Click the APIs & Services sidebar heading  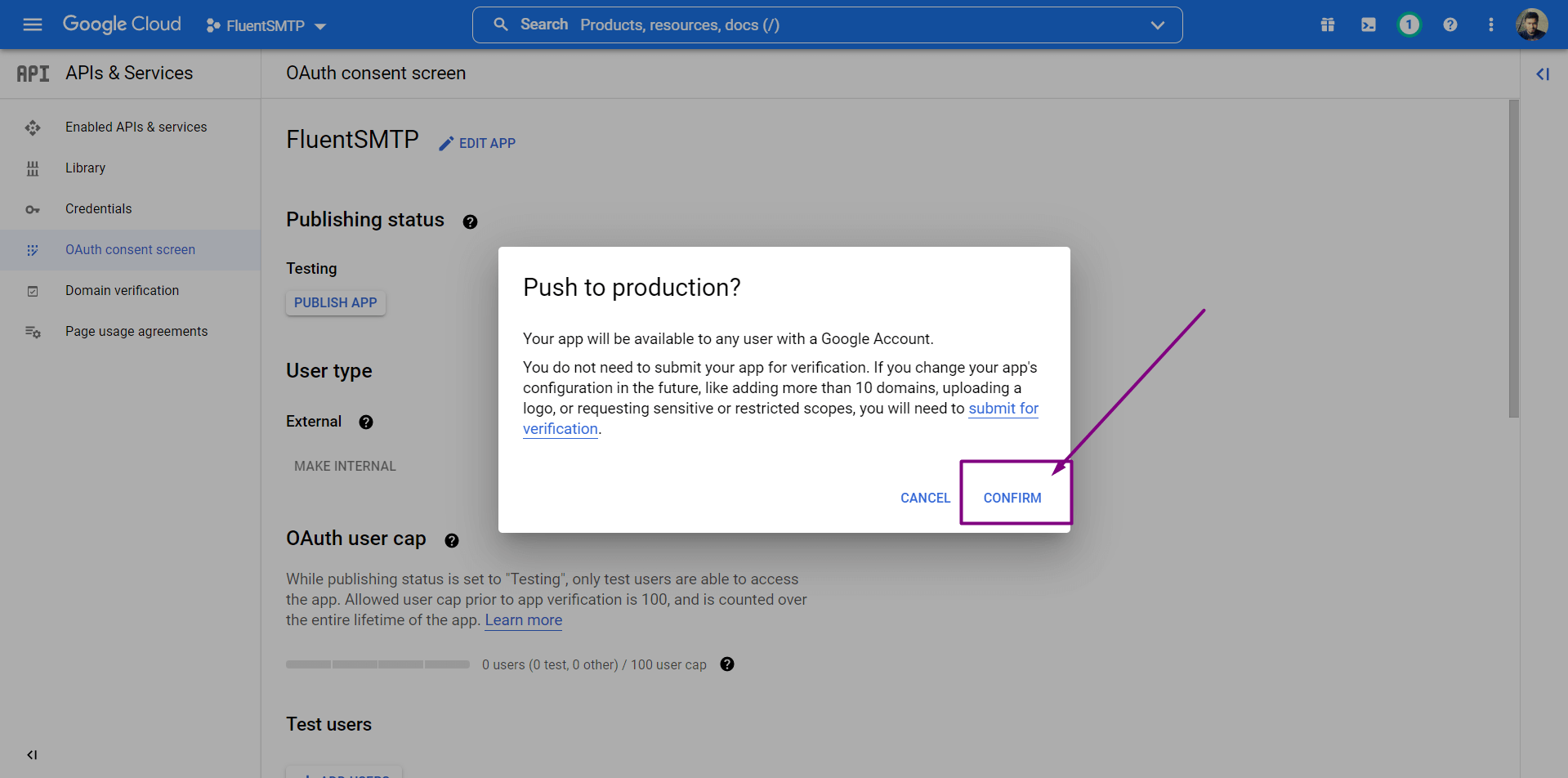pos(129,74)
